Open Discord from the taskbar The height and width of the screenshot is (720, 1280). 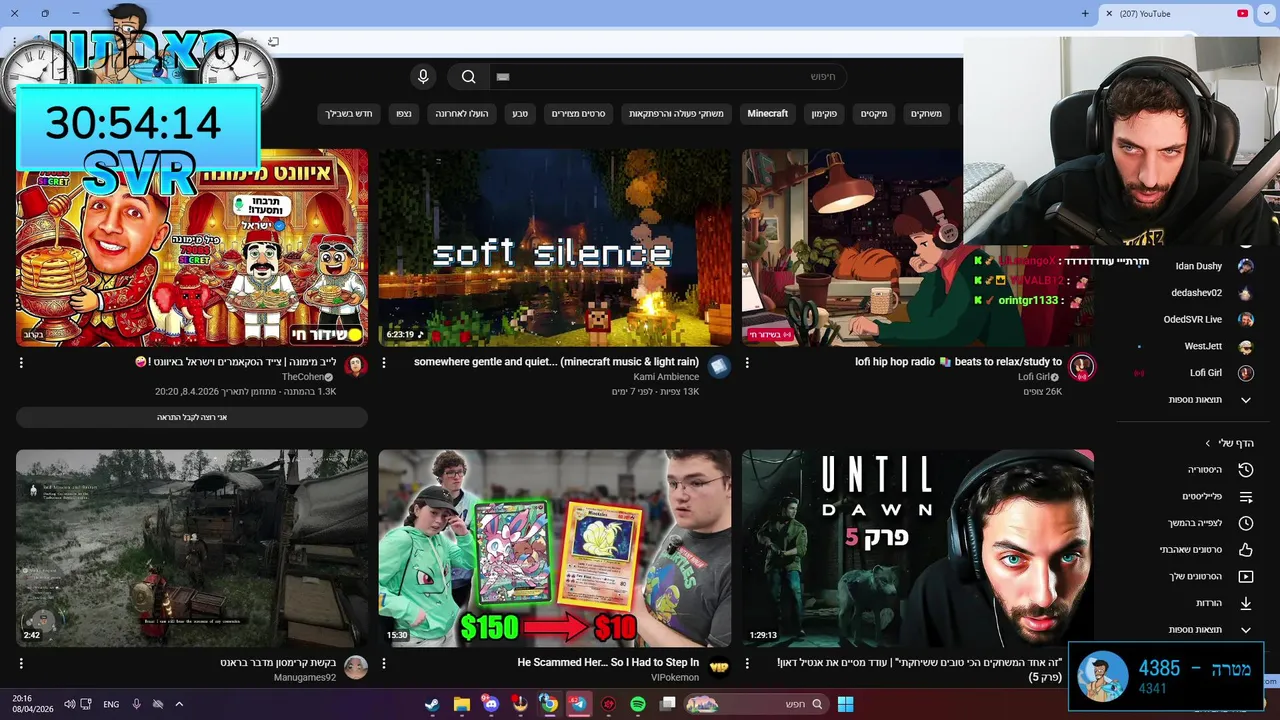[x=490, y=704]
